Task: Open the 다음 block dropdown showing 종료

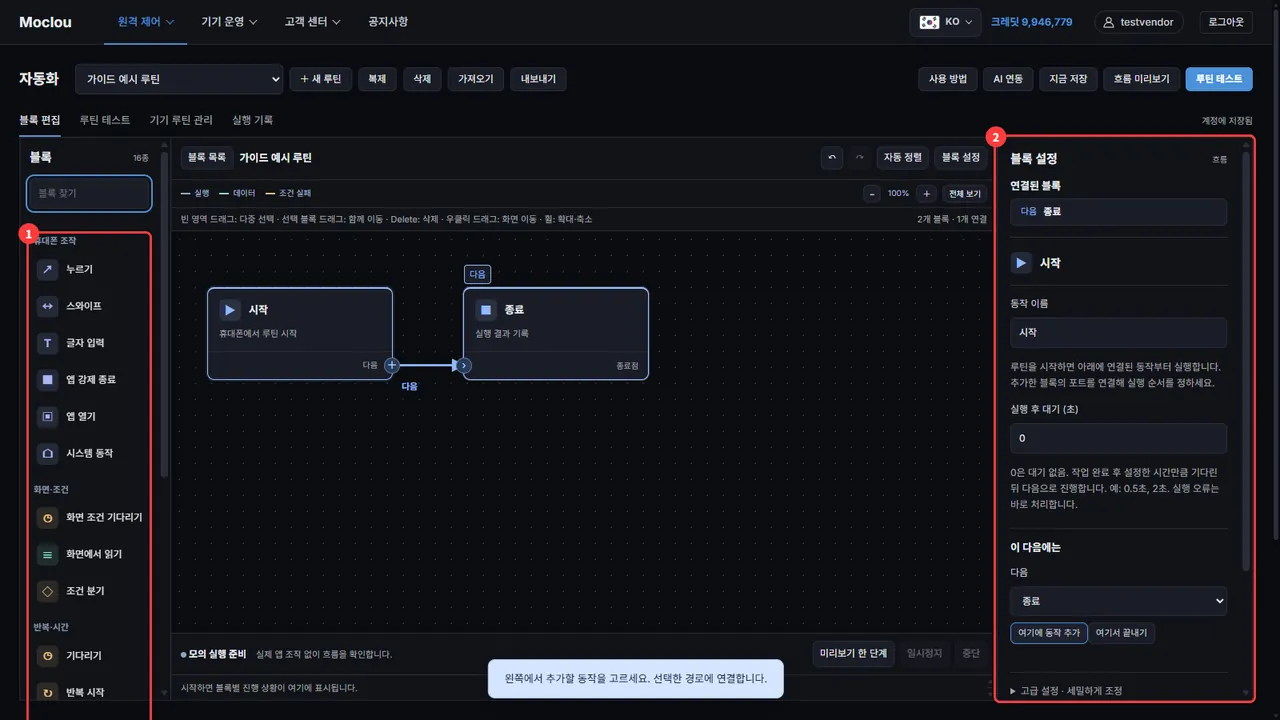Action: [x=1118, y=601]
